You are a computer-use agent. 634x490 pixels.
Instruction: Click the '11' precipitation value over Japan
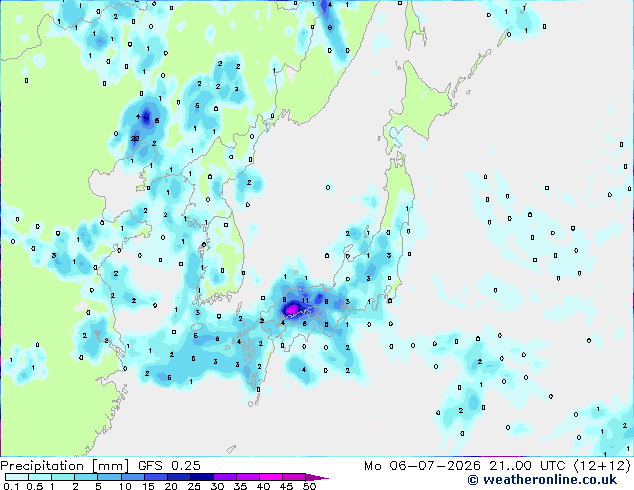pyautogui.click(x=305, y=300)
